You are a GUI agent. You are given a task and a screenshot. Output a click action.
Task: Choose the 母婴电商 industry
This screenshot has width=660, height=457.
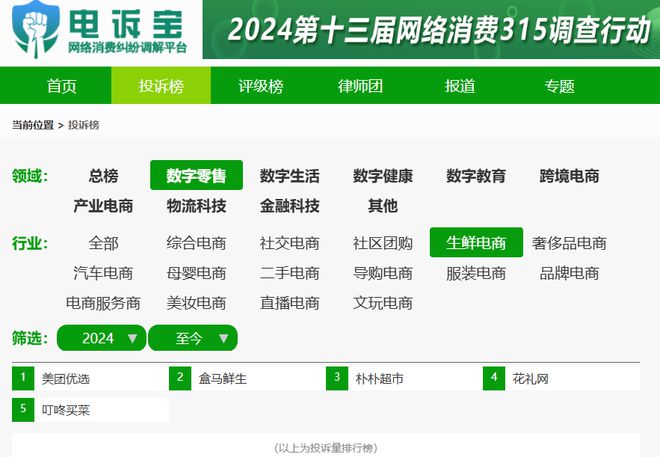[197, 273]
